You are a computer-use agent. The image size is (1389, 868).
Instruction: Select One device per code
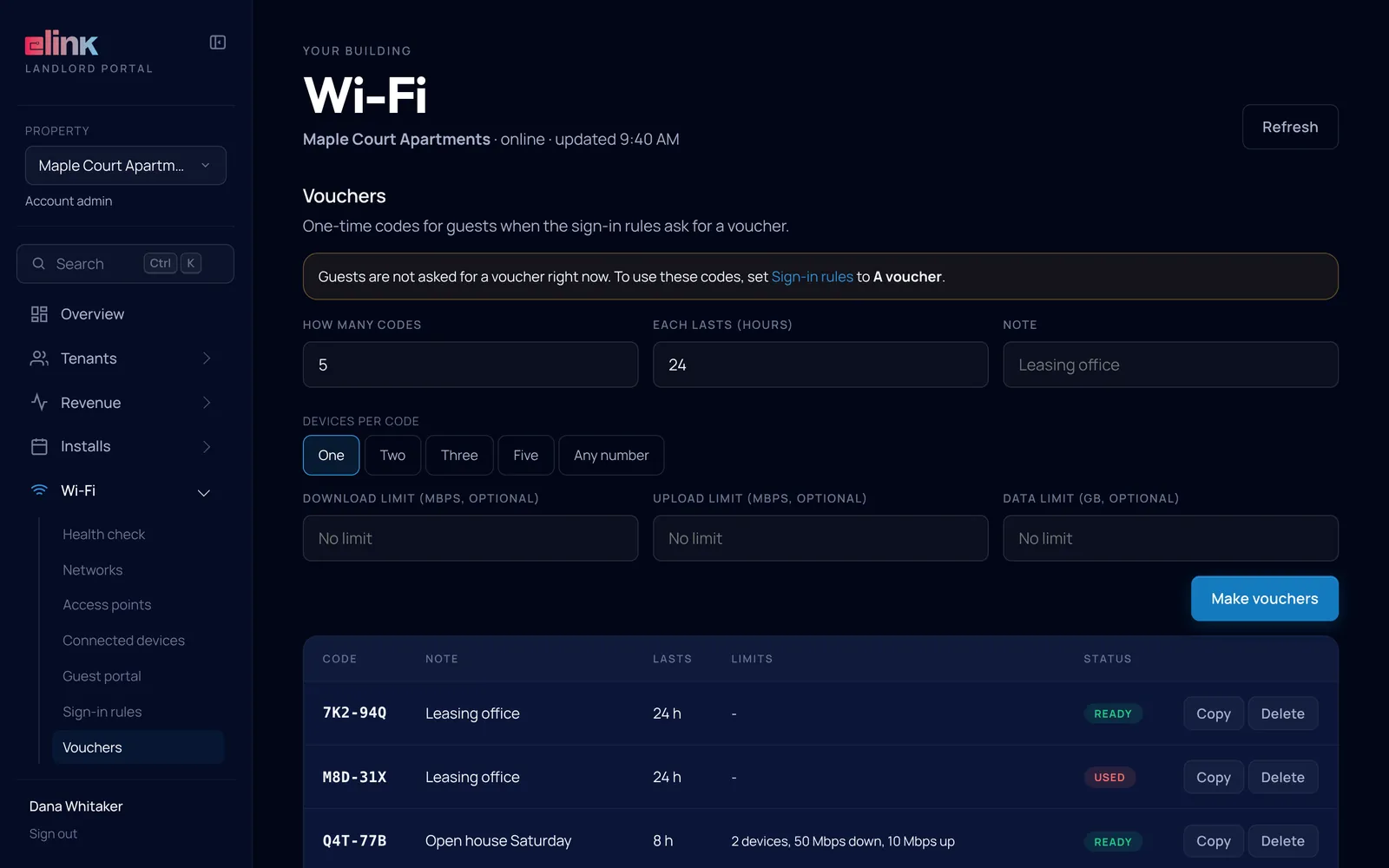[331, 455]
